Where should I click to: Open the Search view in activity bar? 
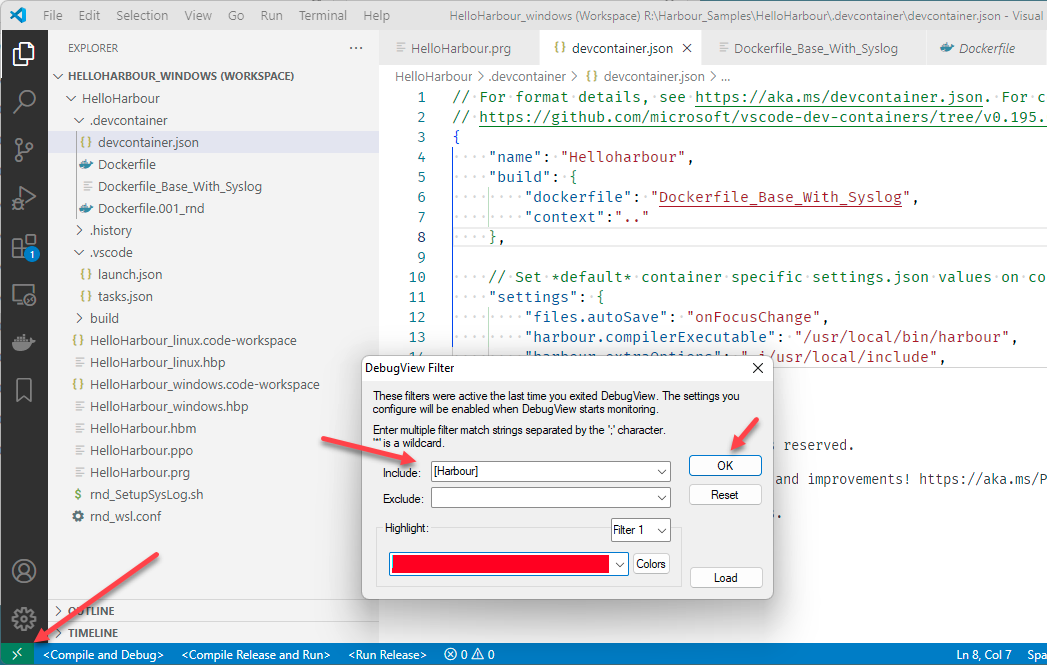point(24,102)
